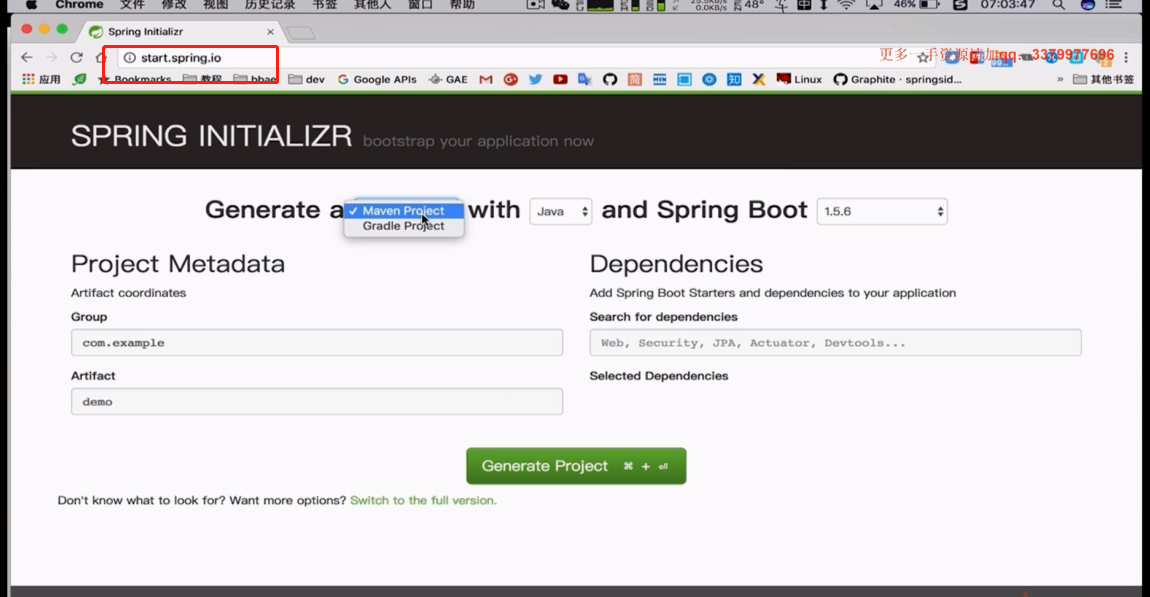Open the Gmail bookmark icon
Viewport: 1150px width, 597px height.
[x=486, y=79]
